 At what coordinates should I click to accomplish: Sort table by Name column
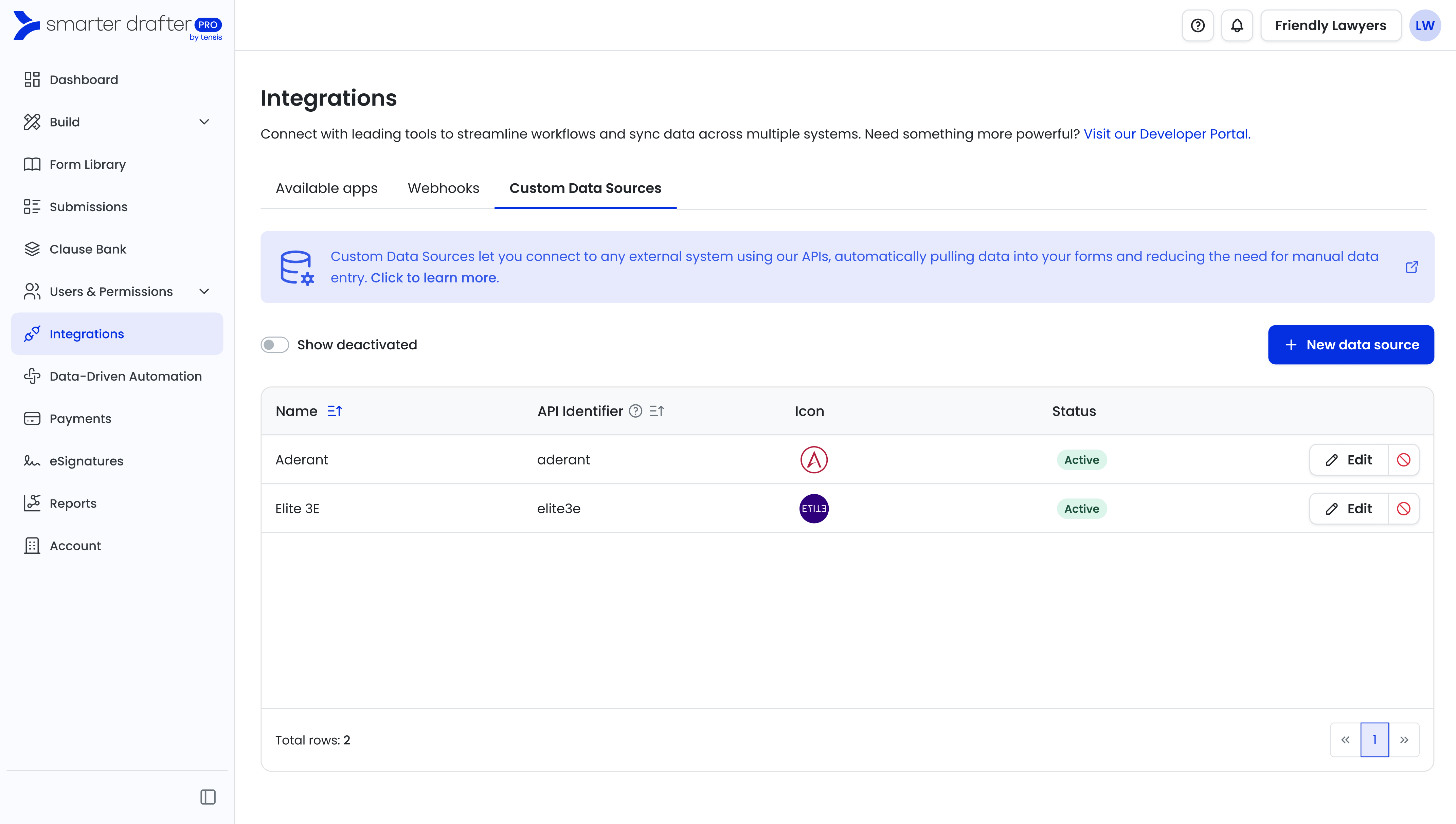click(x=335, y=411)
